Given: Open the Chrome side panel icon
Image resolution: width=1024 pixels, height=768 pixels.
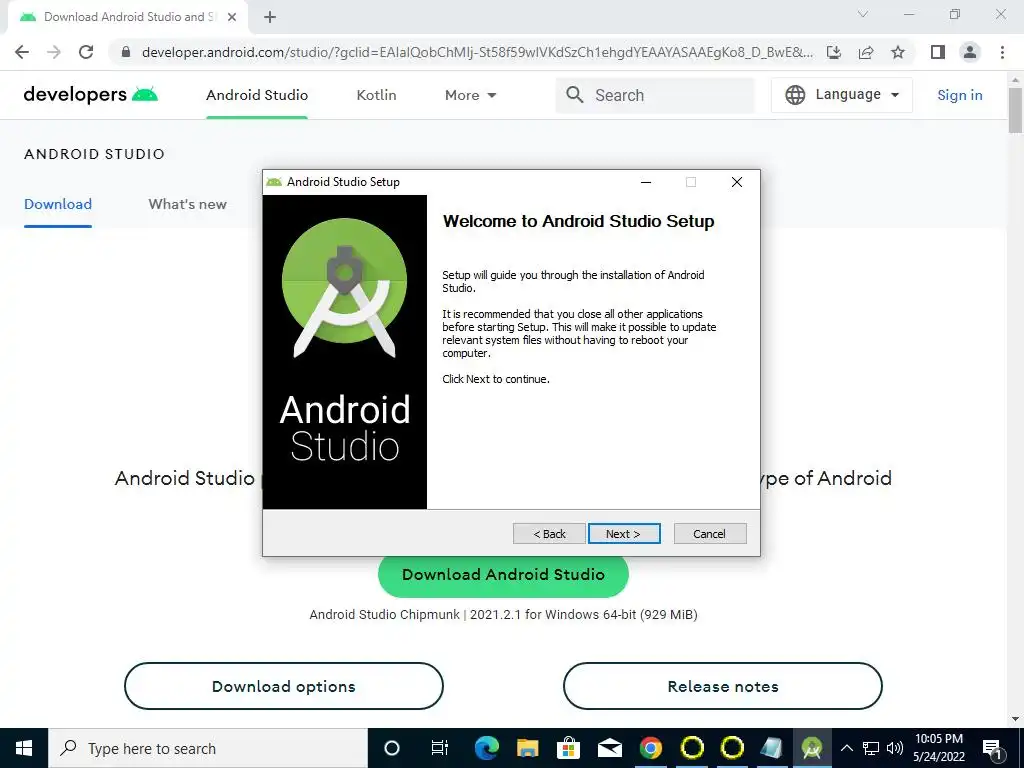Looking at the screenshot, I should 938,52.
